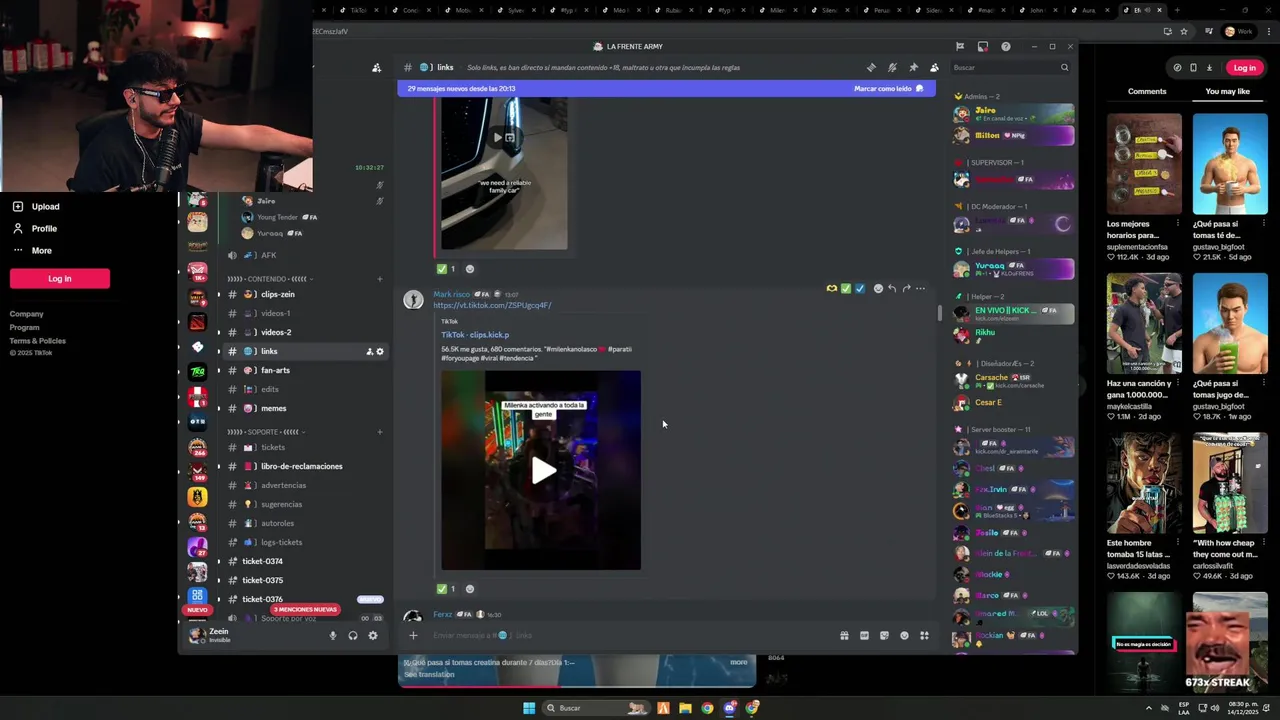Edit links channel settings gear

pyautogui.click(x=380, y=351)
